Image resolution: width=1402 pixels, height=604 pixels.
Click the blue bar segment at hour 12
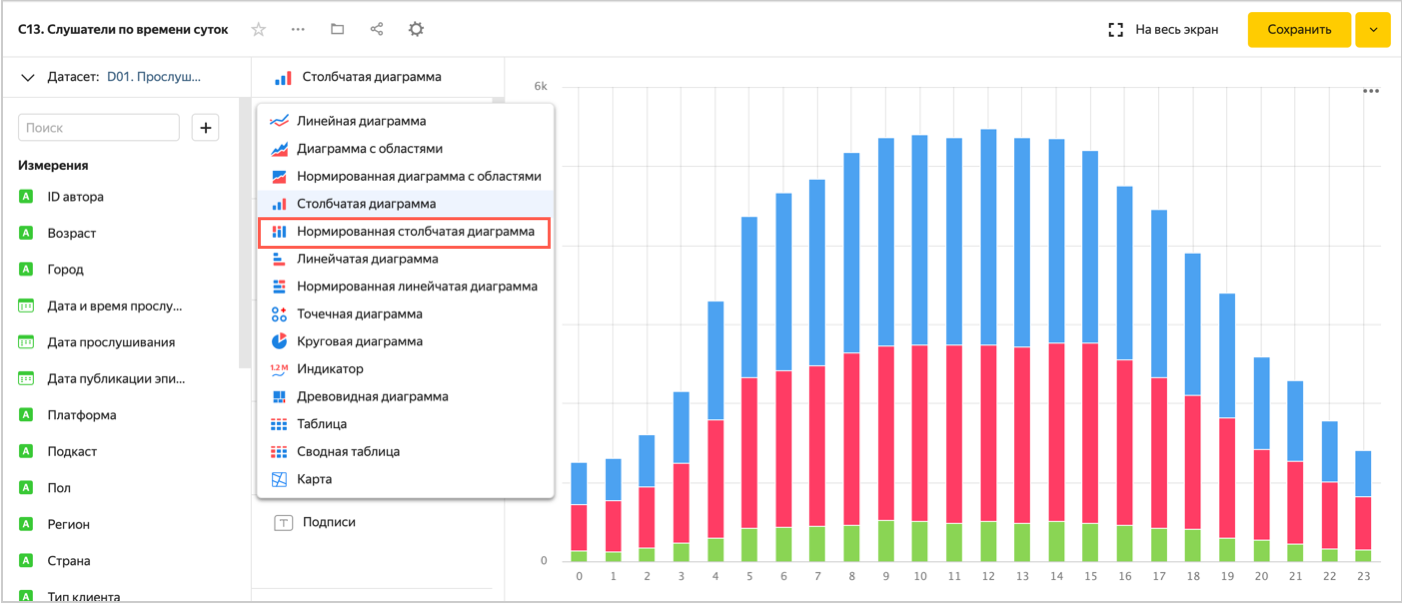pyautogui.click(x=988, y=237)
